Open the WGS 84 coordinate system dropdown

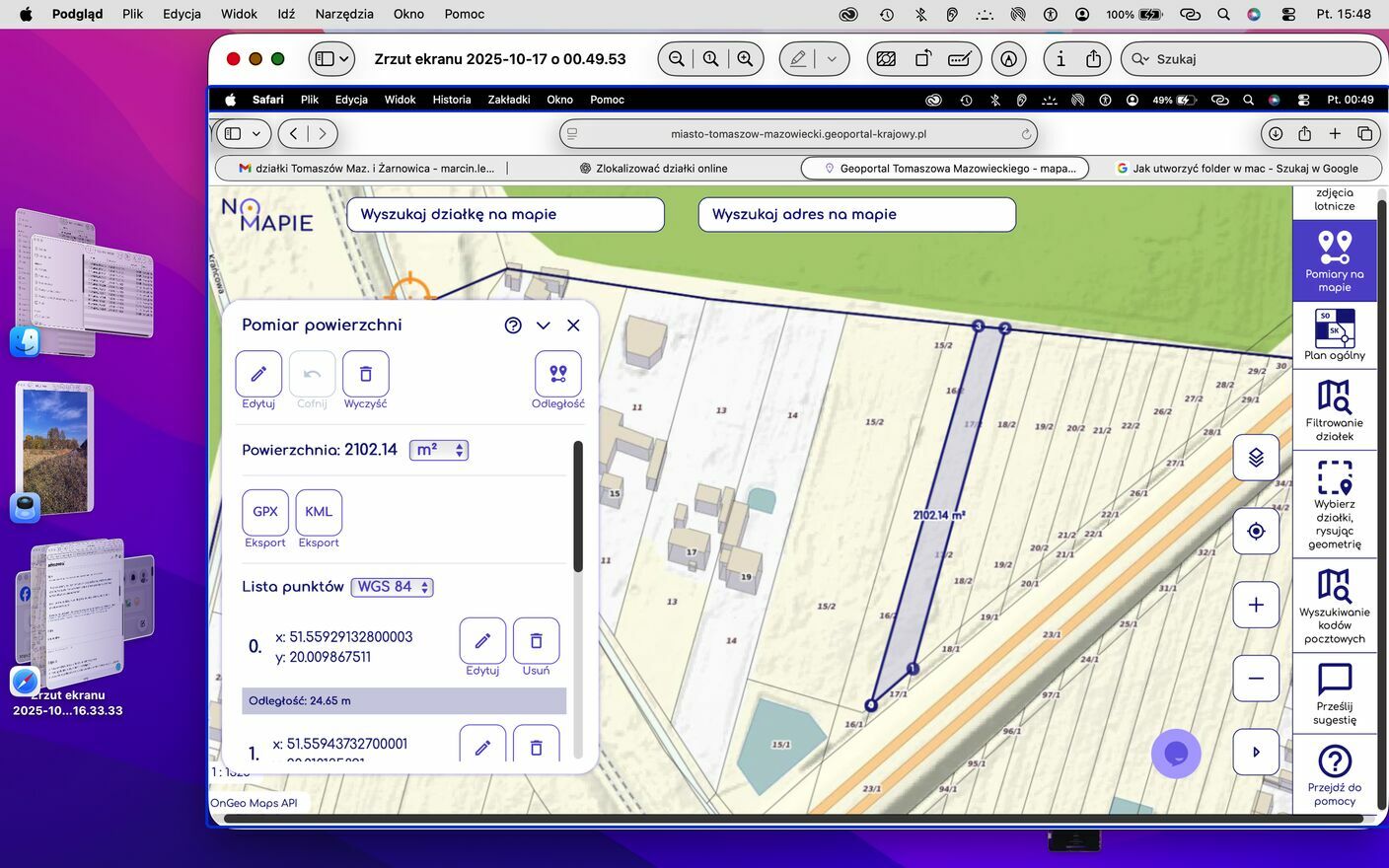click(x=392, y=587)
